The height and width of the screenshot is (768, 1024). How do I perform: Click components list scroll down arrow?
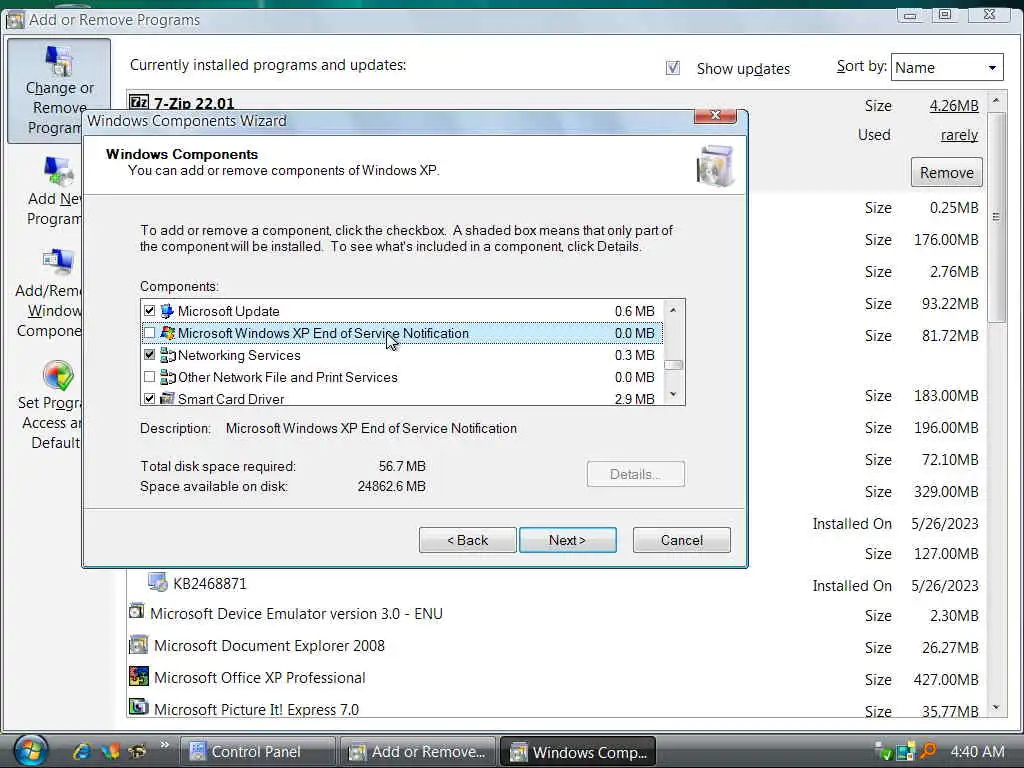click(673, 394)
